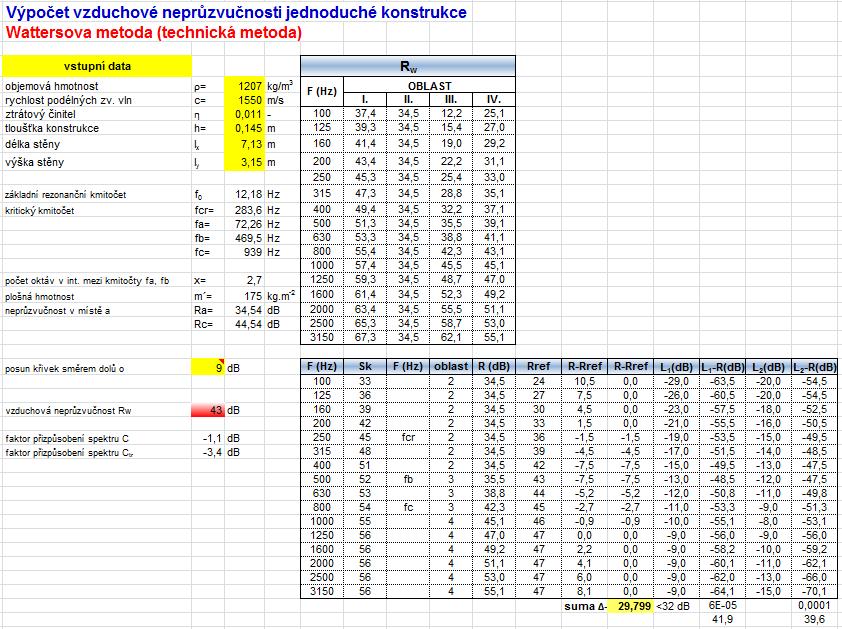Select the surface mass value 175
Screen dimensions: 842x629
point(253,296)
